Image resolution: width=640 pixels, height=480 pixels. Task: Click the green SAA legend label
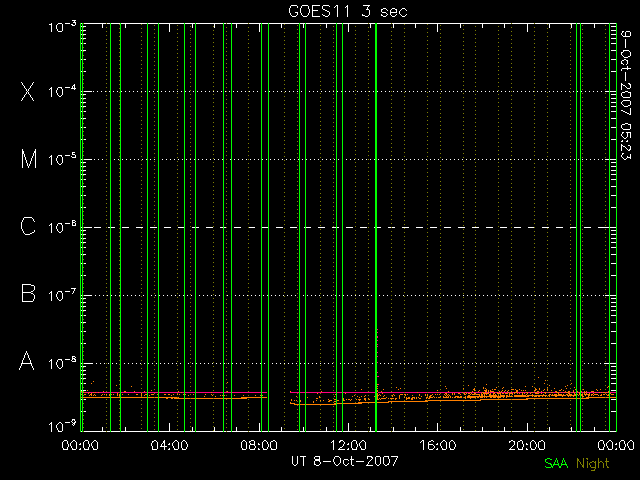tap(556, 463)
